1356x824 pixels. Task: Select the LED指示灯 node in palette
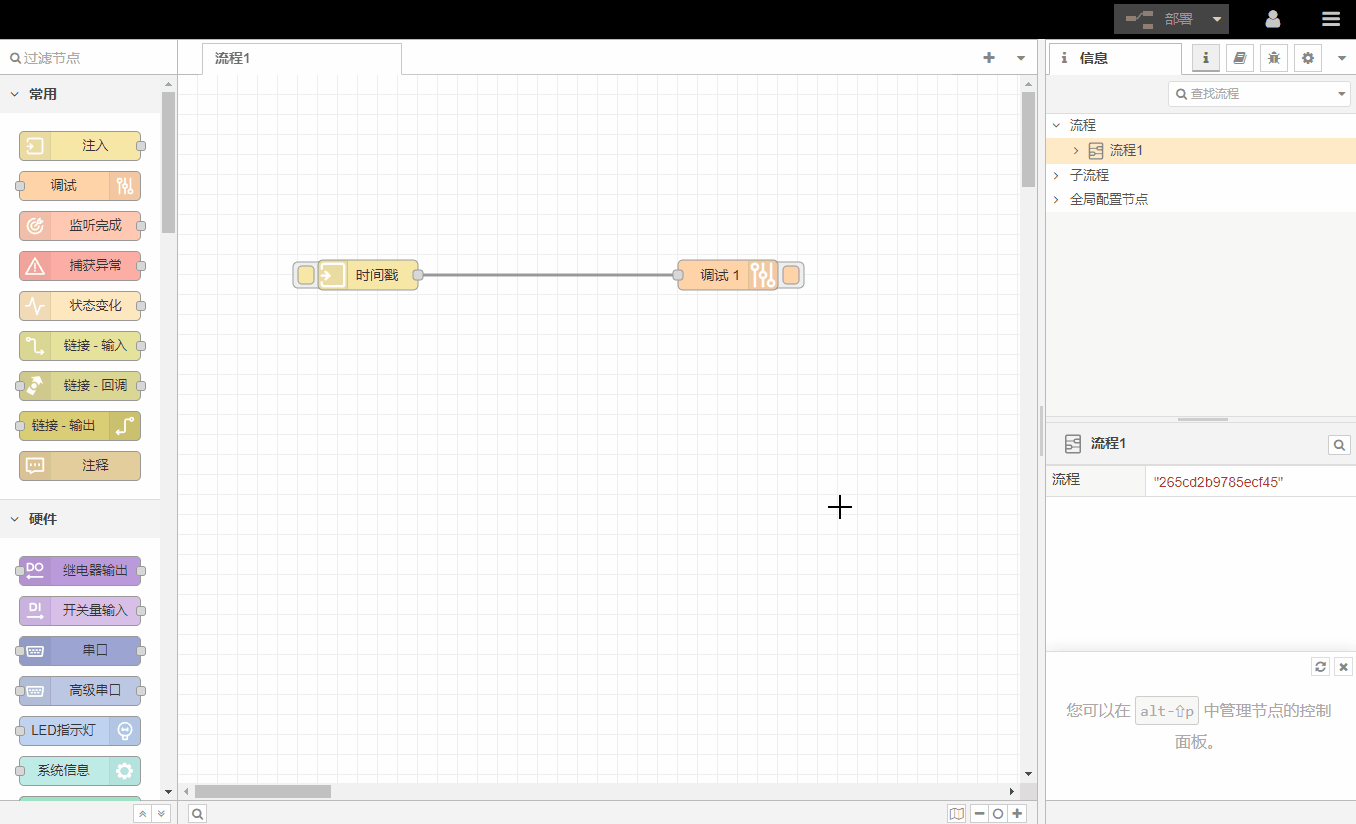[x=80, y=731]
